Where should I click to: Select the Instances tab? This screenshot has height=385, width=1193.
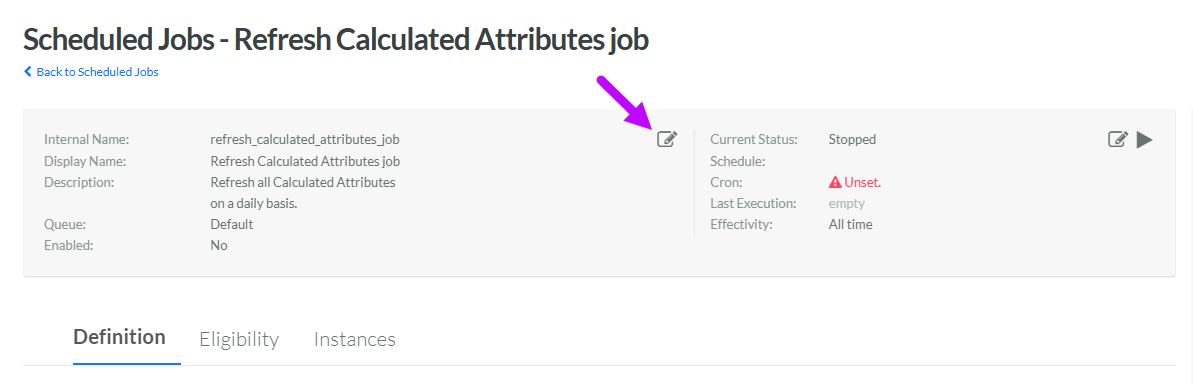click(355, 339)
